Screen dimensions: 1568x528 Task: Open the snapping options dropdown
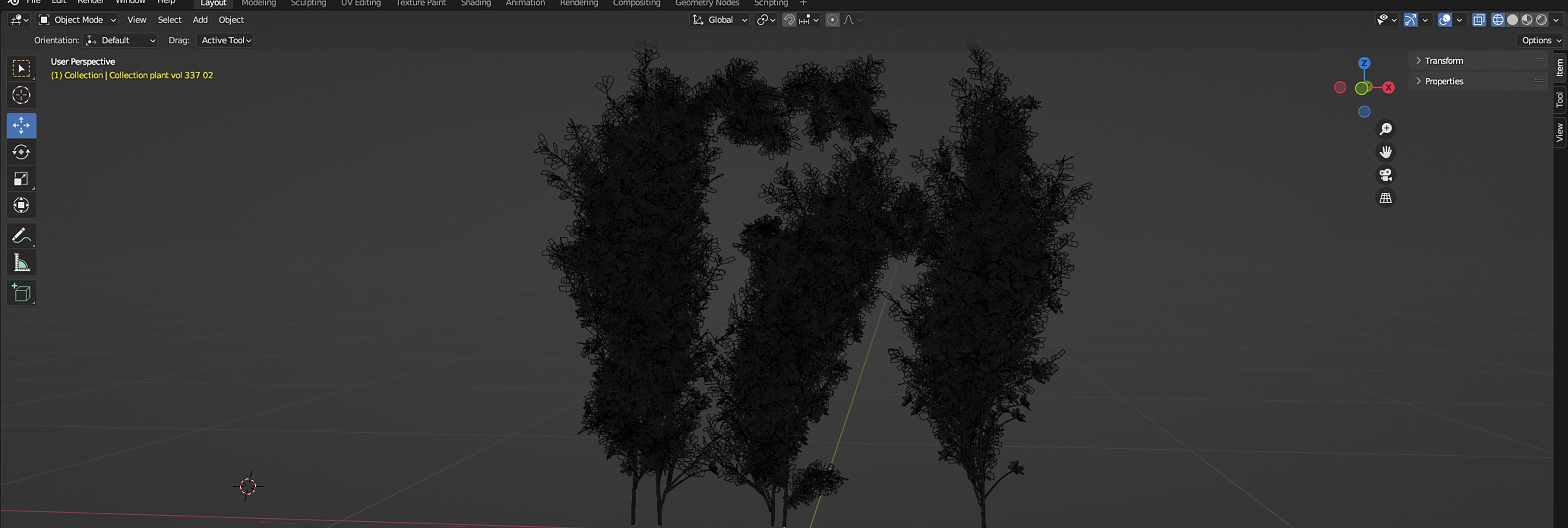click(809, 20)
